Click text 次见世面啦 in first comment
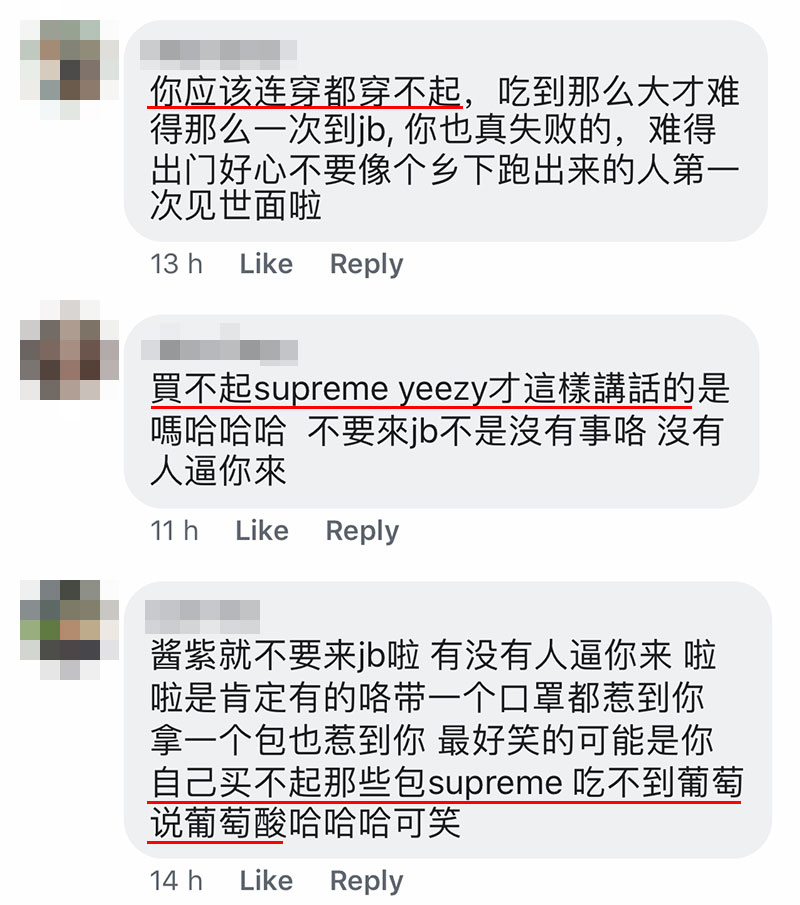 236,205
